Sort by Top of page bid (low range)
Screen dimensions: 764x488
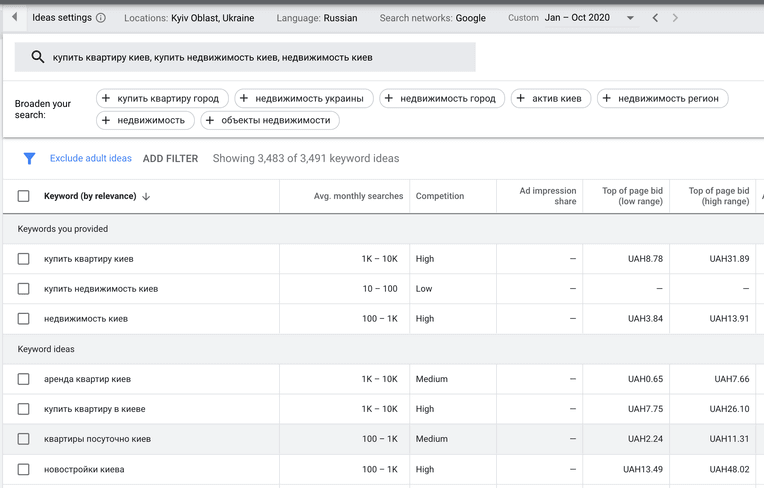632,196
